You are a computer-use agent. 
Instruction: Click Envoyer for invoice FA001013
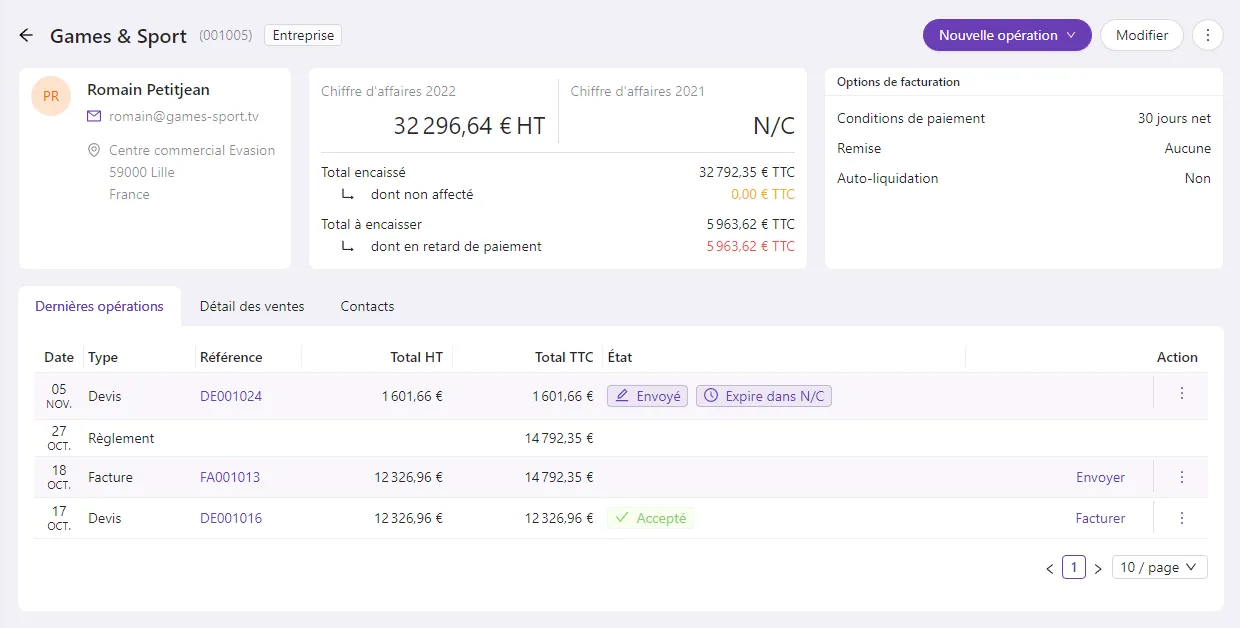pos(1100,477)
